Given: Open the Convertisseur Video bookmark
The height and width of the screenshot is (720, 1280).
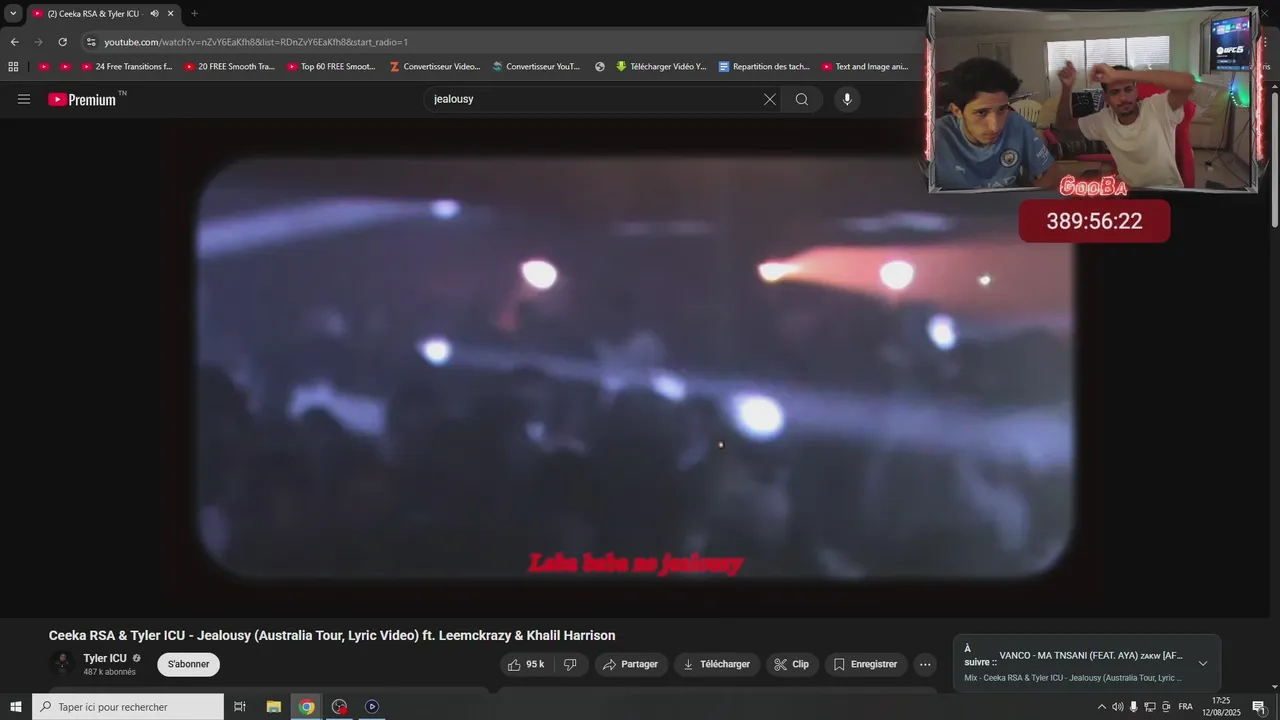Looking at the screenshot, I should point(435,67).
